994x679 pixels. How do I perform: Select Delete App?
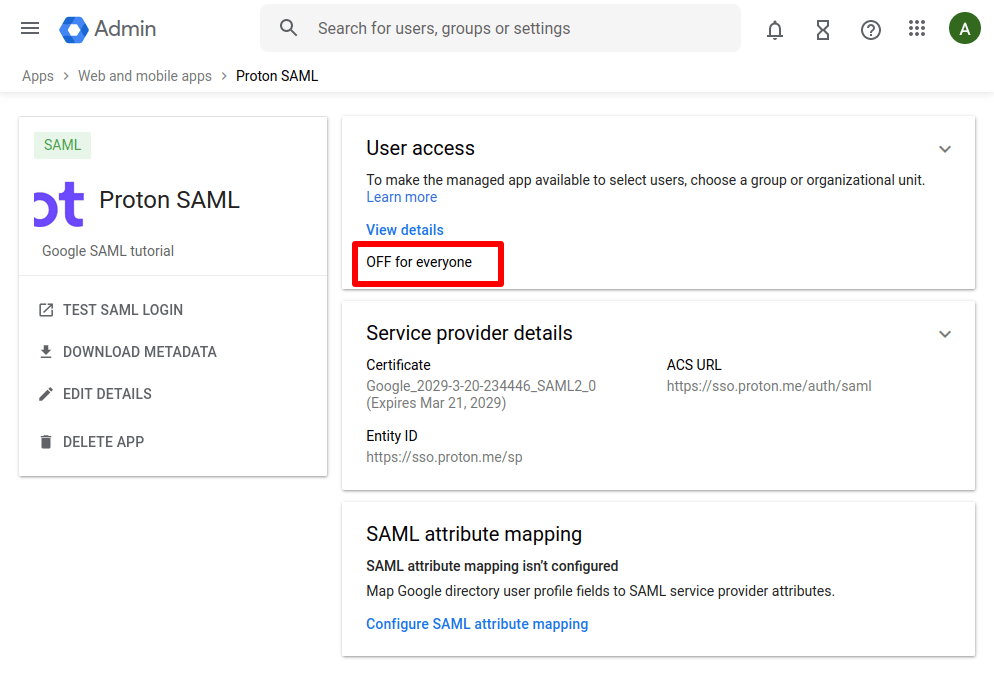click(103, 442)
